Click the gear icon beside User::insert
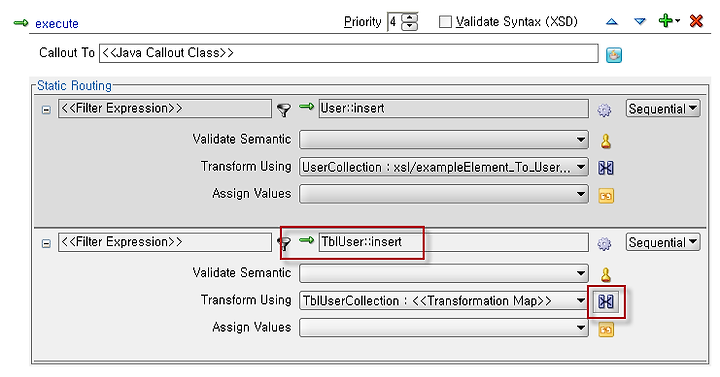The width and height of the screenshot is (720, 377). [x=604, y=110]
